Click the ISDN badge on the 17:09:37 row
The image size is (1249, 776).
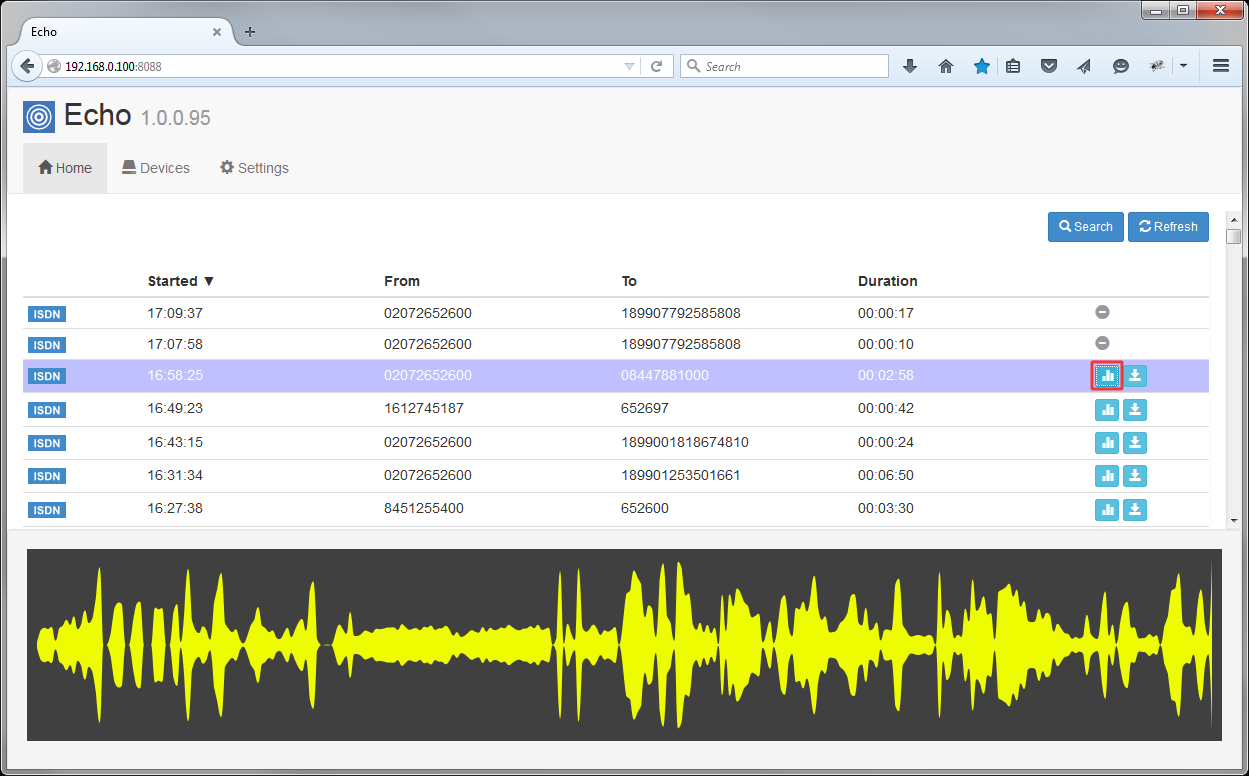(x=47, y=314)
